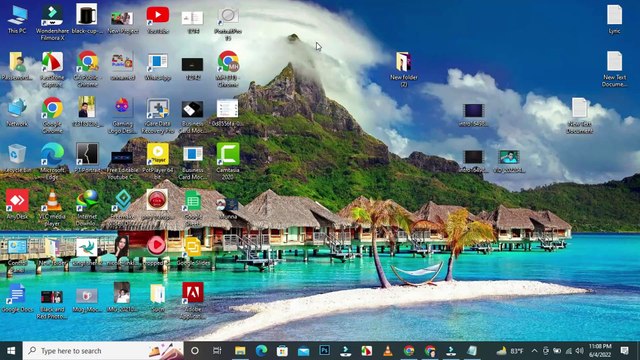Open Microsoft Store from the taskbar
The width and height of the screenshot is (640, 360).
[282, 351]
